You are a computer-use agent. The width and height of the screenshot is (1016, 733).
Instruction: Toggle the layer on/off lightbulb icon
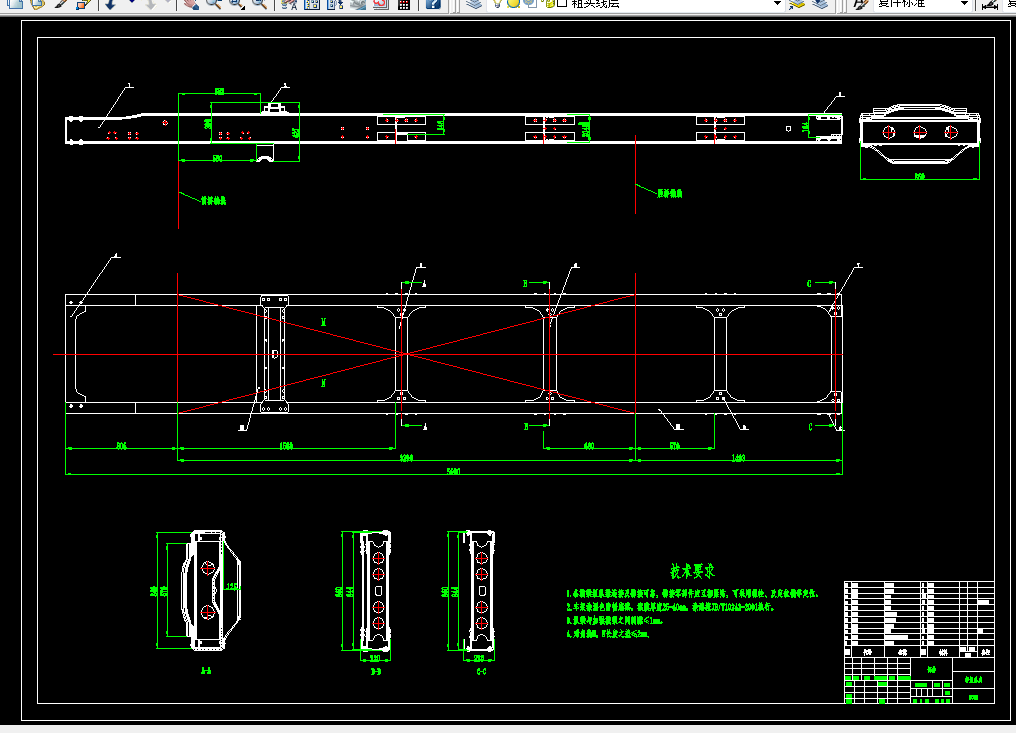[x=497, y=4]
